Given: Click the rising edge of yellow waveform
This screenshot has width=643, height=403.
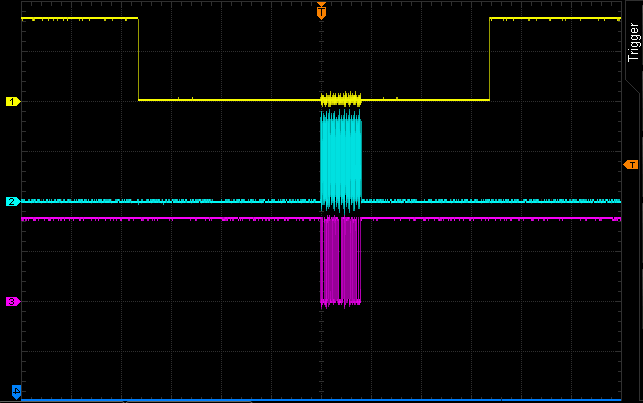Looking at the screenshot, I should coord(489,60).
